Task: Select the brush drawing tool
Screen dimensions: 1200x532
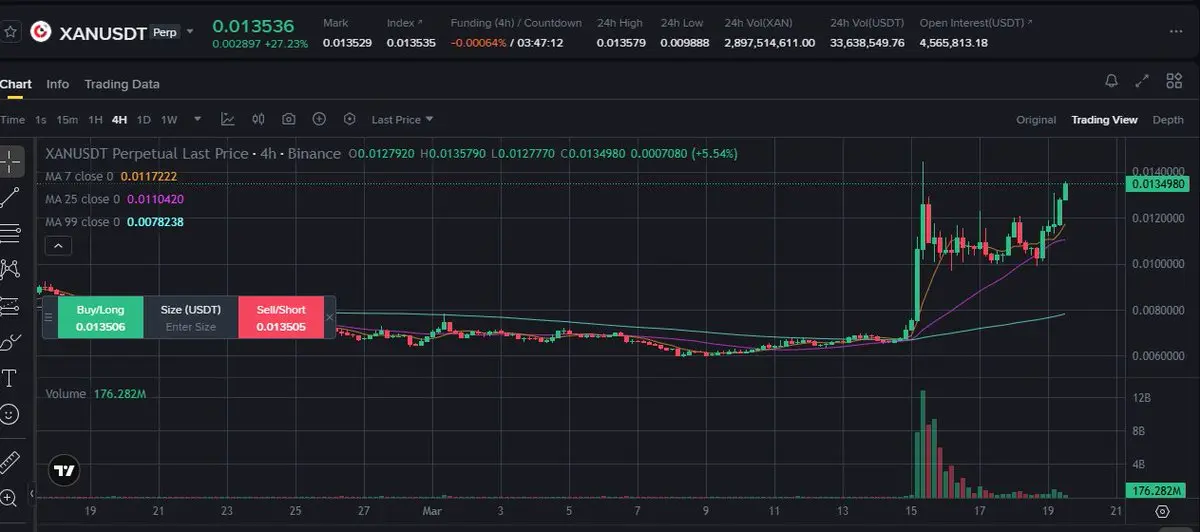Action: coord(10,342)
